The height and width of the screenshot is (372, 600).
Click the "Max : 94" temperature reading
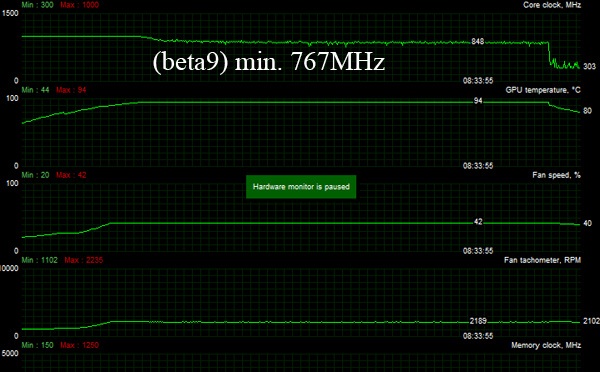point(71,90)
